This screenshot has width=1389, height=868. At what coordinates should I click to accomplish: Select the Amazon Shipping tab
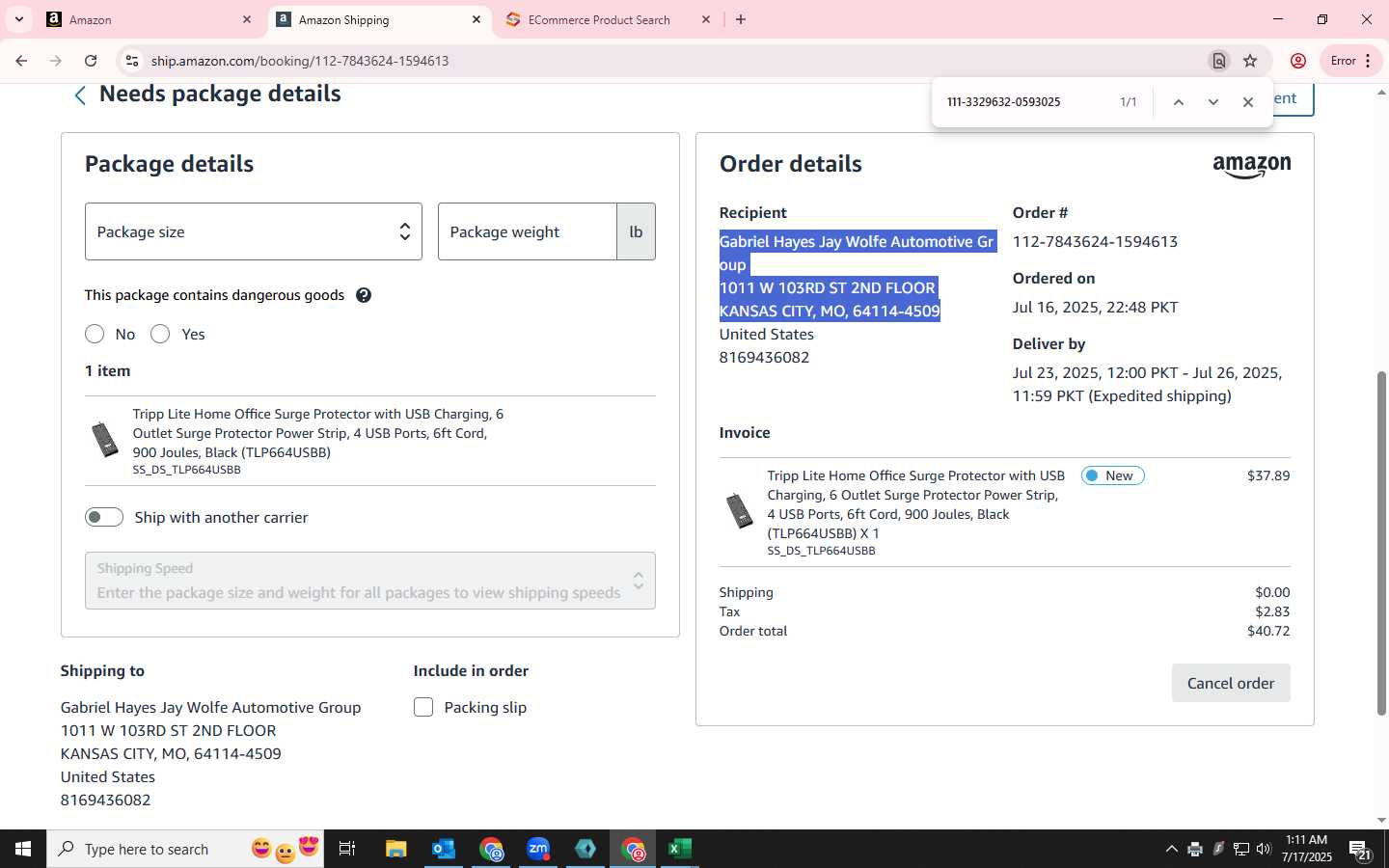[379, 19]
